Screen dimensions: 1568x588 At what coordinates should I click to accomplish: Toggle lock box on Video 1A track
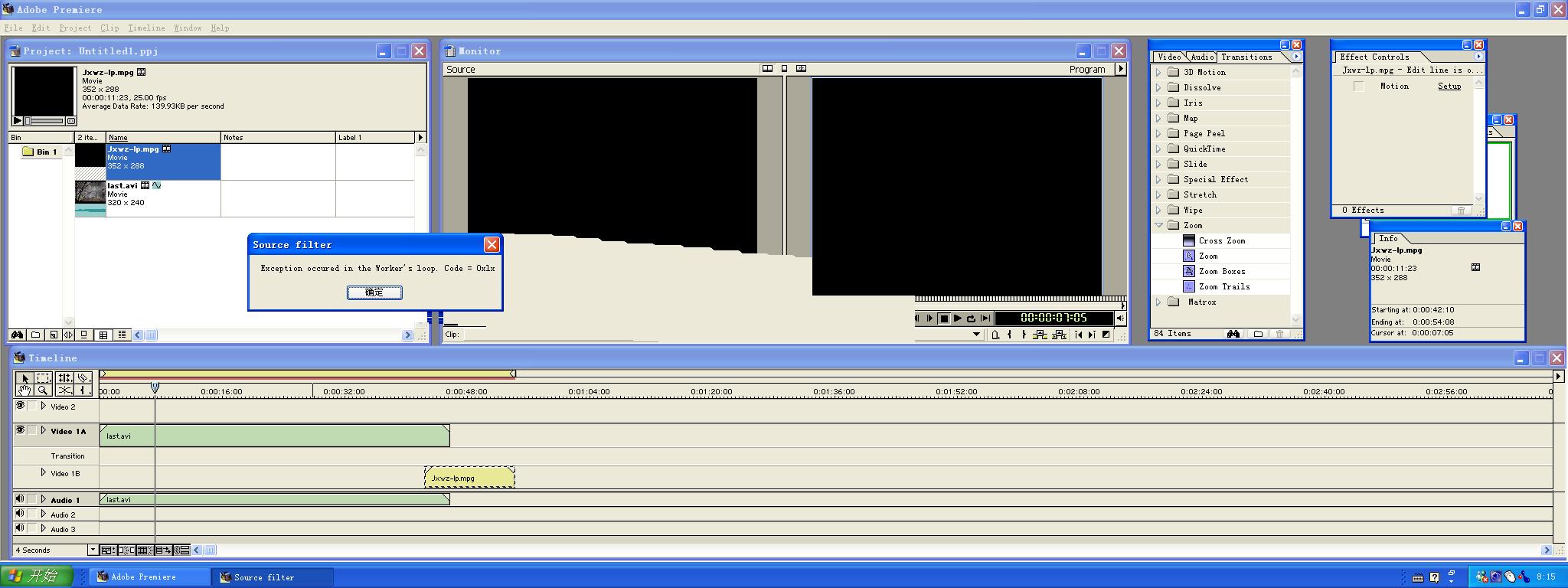32,430
